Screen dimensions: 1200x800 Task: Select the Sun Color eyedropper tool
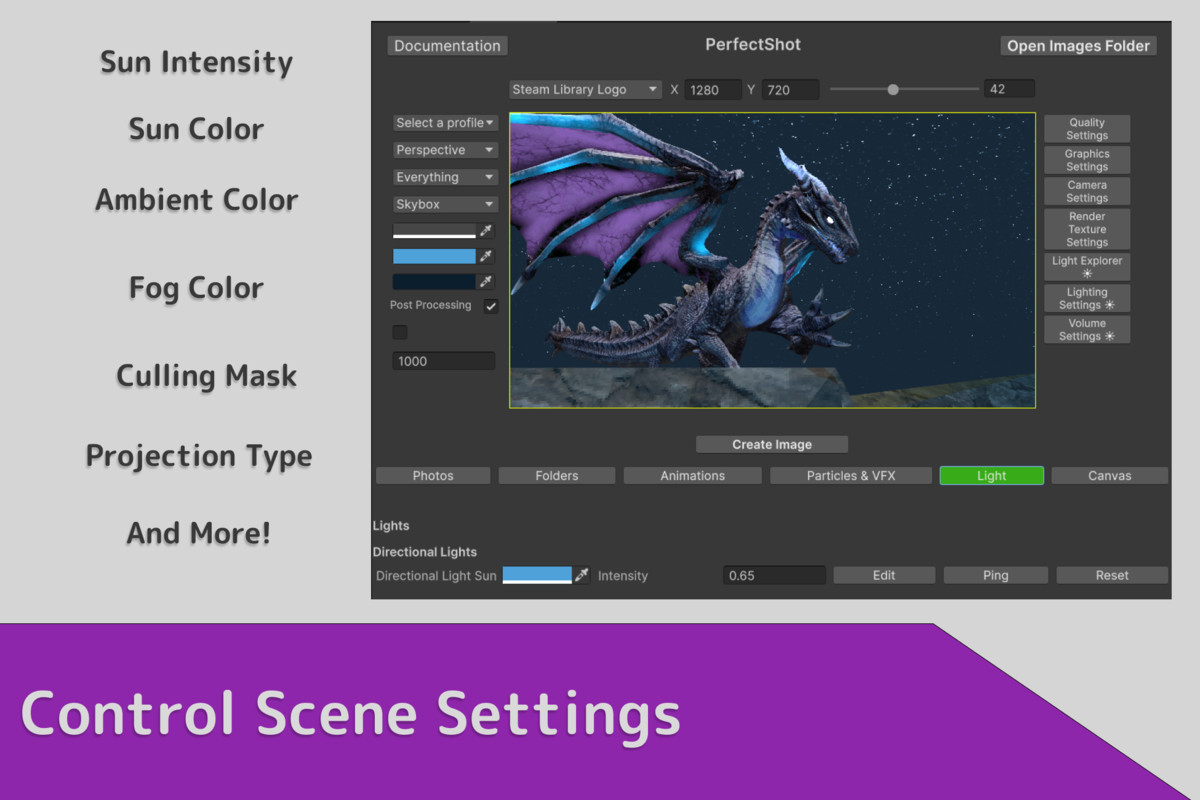[487, 230]
